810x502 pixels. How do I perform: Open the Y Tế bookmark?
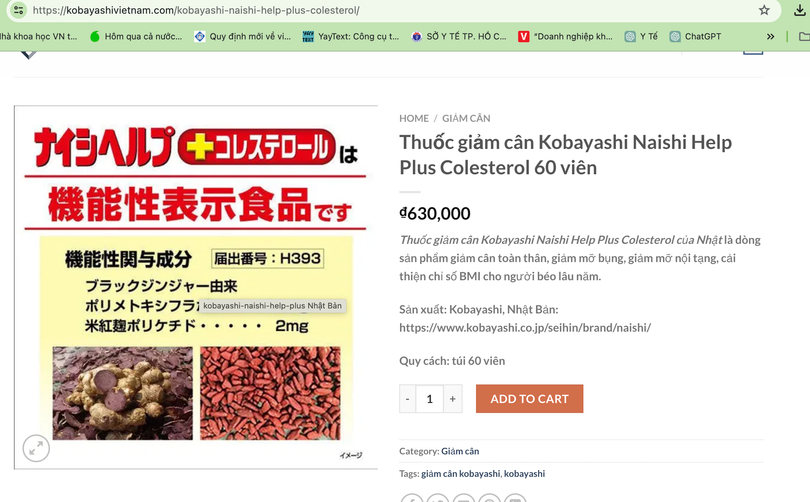[641, 36]
